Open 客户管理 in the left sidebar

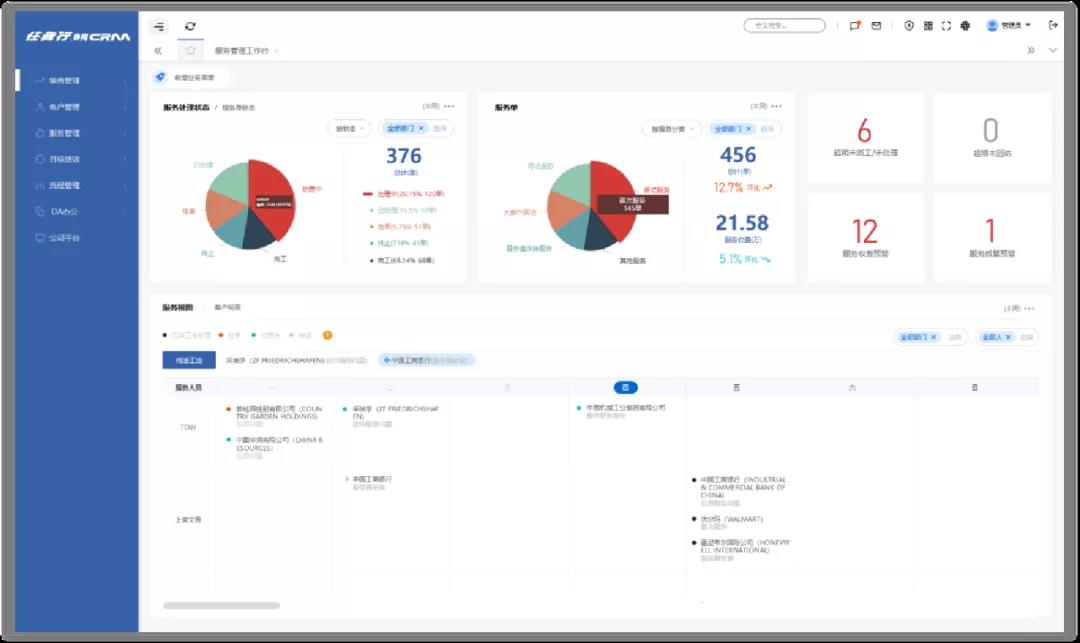point(64,107)
